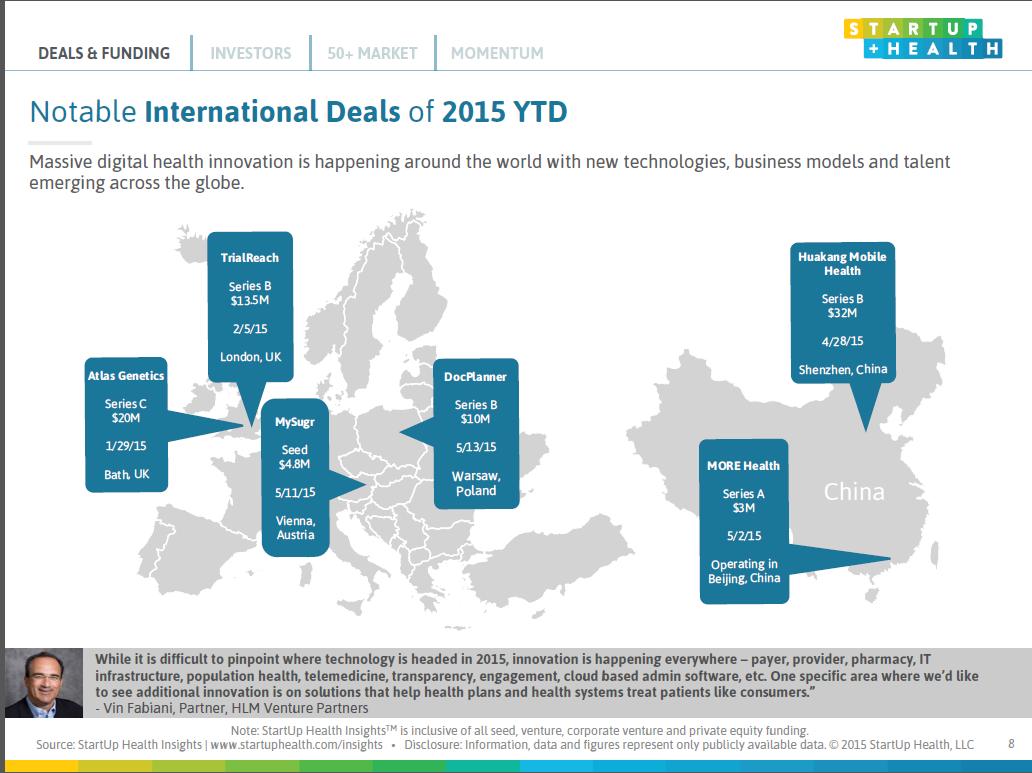Image resolution: width=1032 pixels, height=773 pixels.
Task: Select the MORE Health deal callout
Action: pyautogui.click(x=744, y=521)
